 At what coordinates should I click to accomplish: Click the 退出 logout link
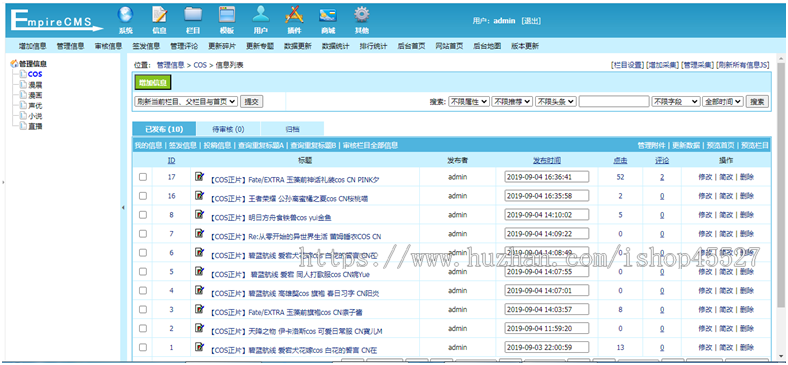click(531, 21)
